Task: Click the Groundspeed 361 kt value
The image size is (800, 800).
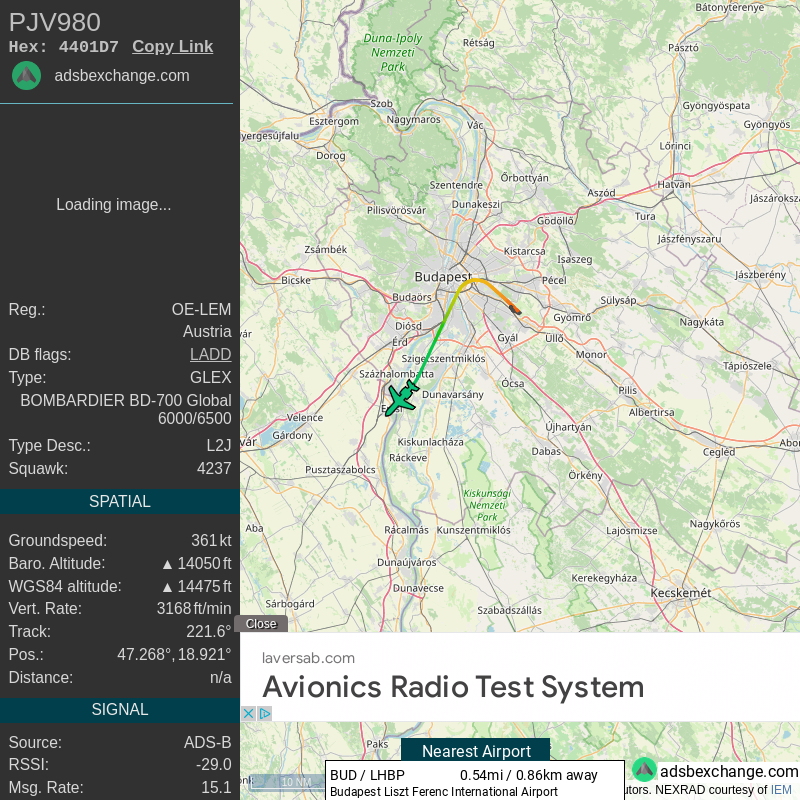Action: [x=211, y=540]
